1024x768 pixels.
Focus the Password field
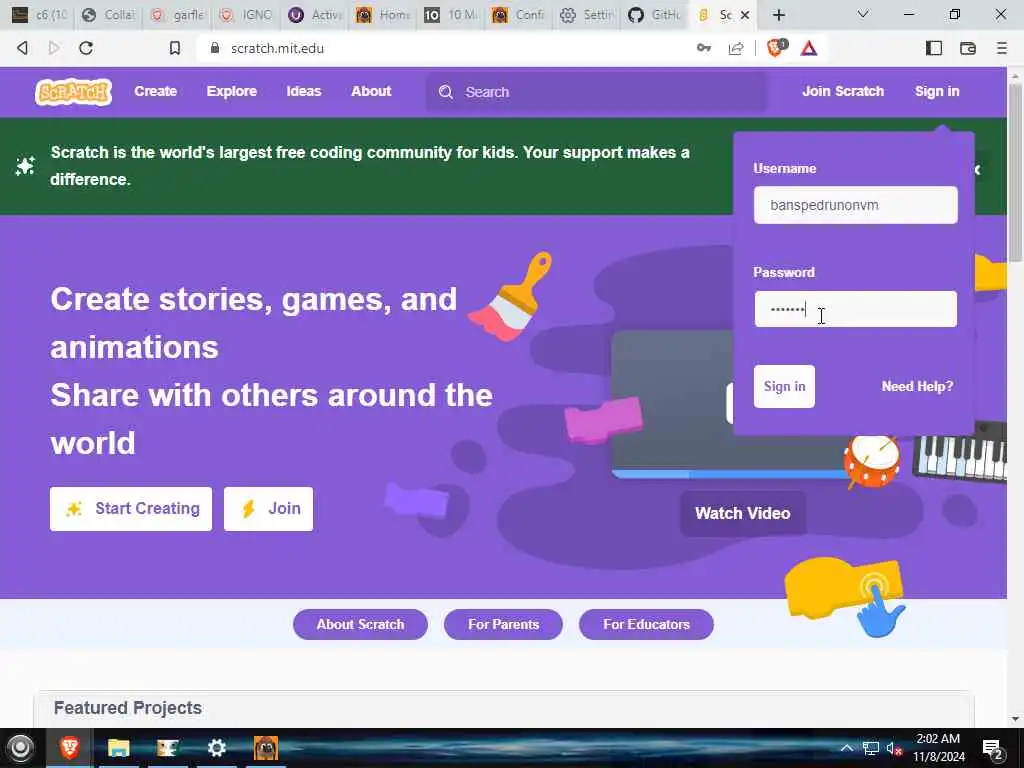pyautogui.click(x=856, y=309)
